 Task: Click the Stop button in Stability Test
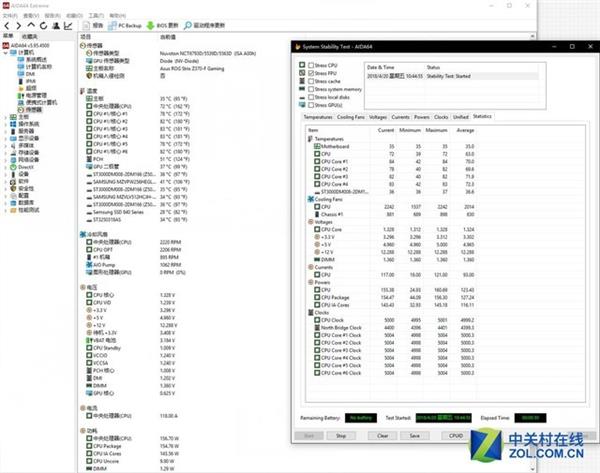(x=341, y=436)
